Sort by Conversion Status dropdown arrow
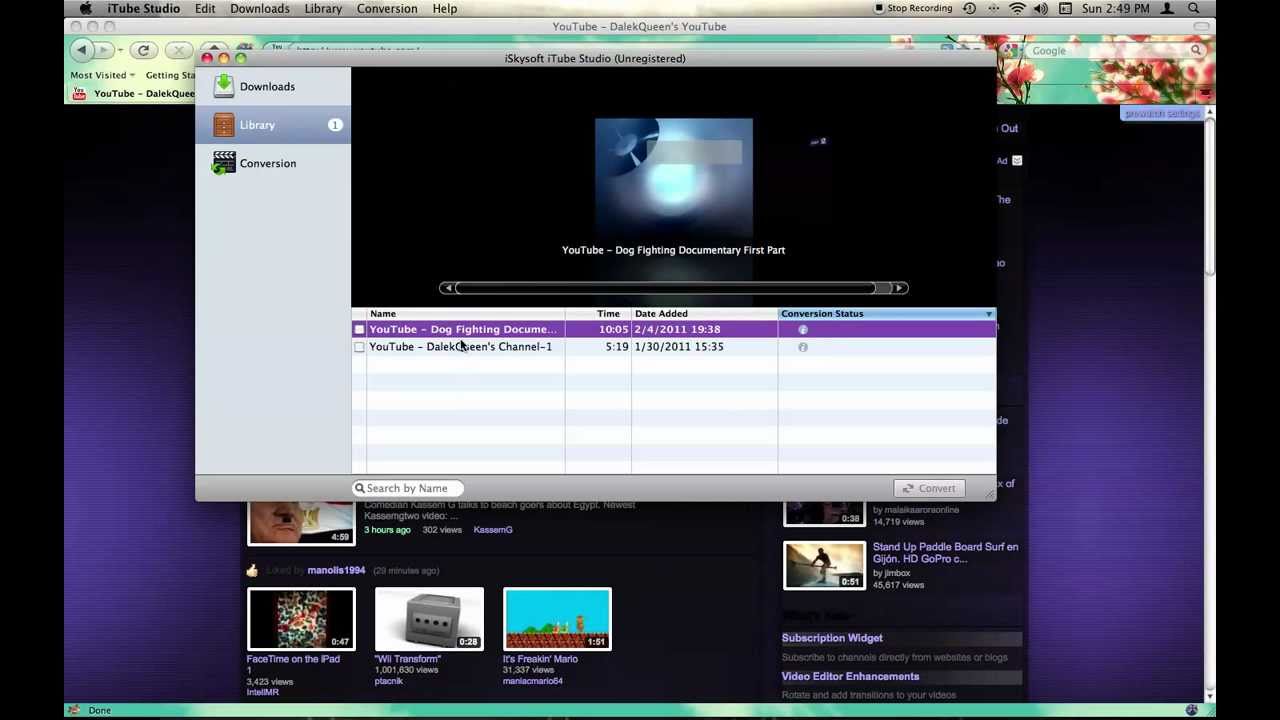The width and height of the screenshot is (1280, 720). 989,314
